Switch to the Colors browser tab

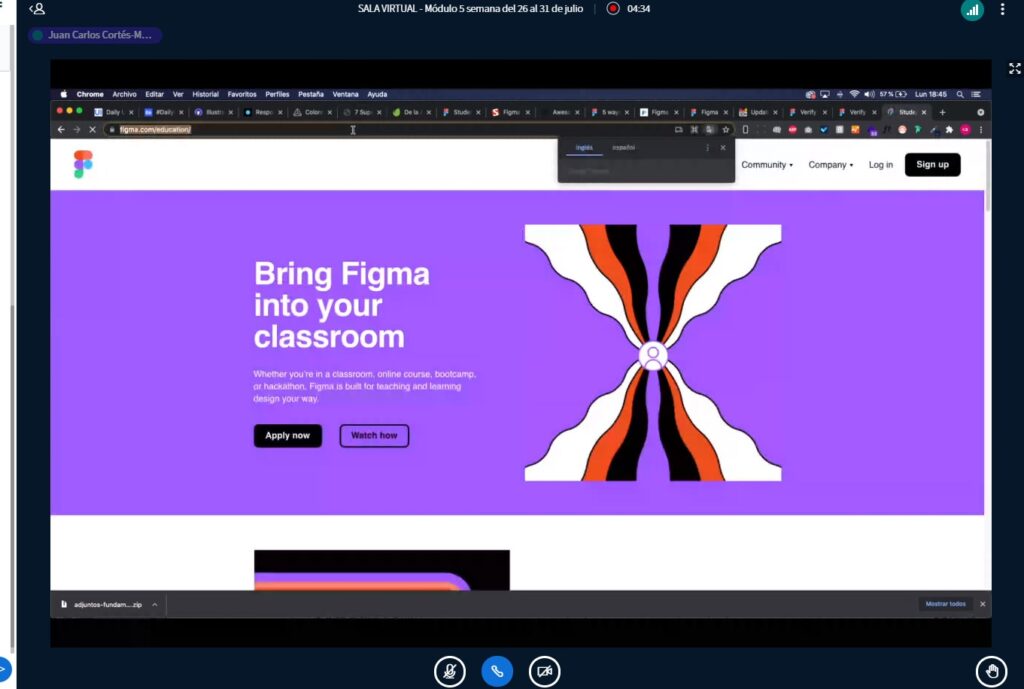tap(312, 112)
